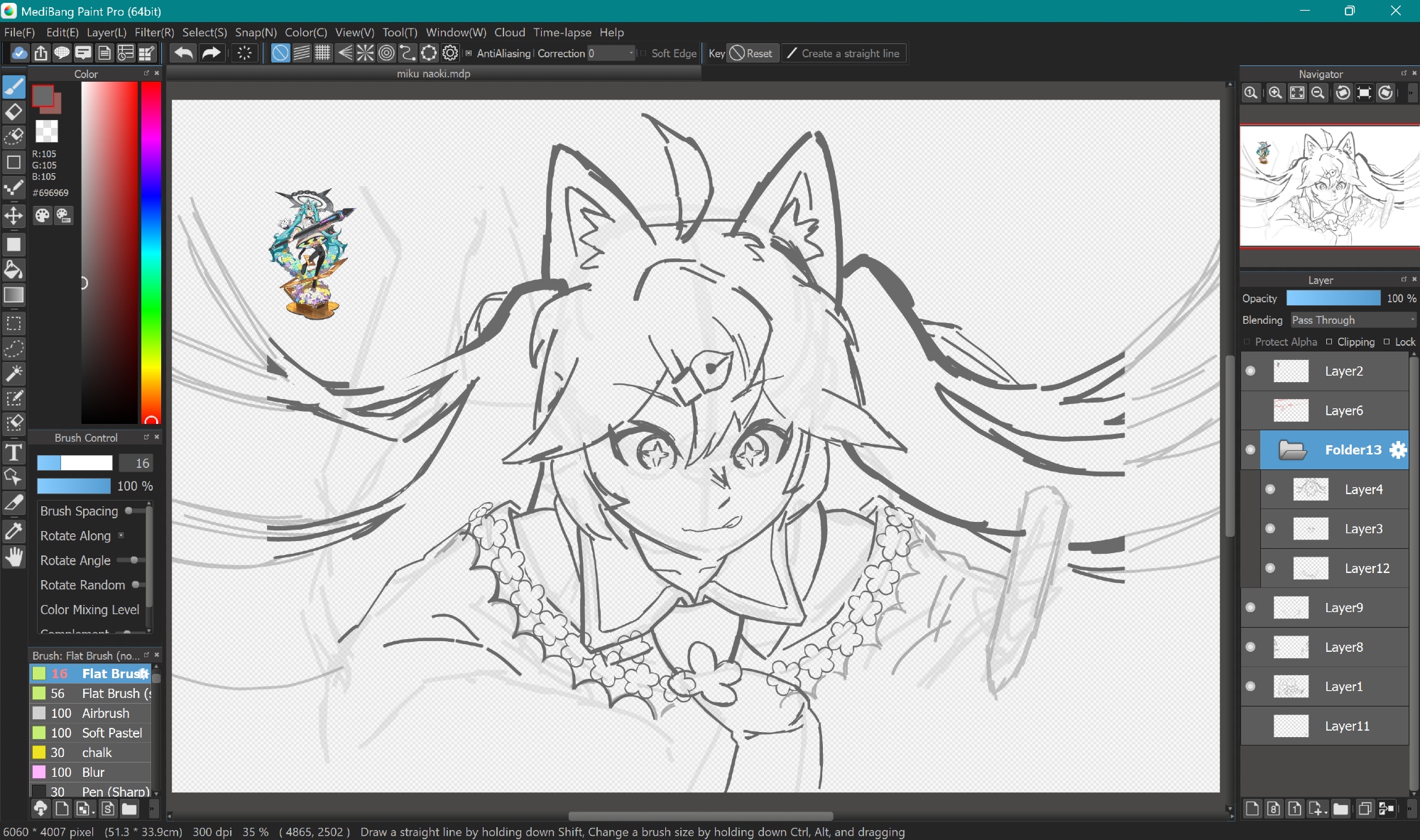The width and height of the screenshot is (1420, 840).
Task: Click the layer Opacity slider
Action: [x=1333, y=298]
